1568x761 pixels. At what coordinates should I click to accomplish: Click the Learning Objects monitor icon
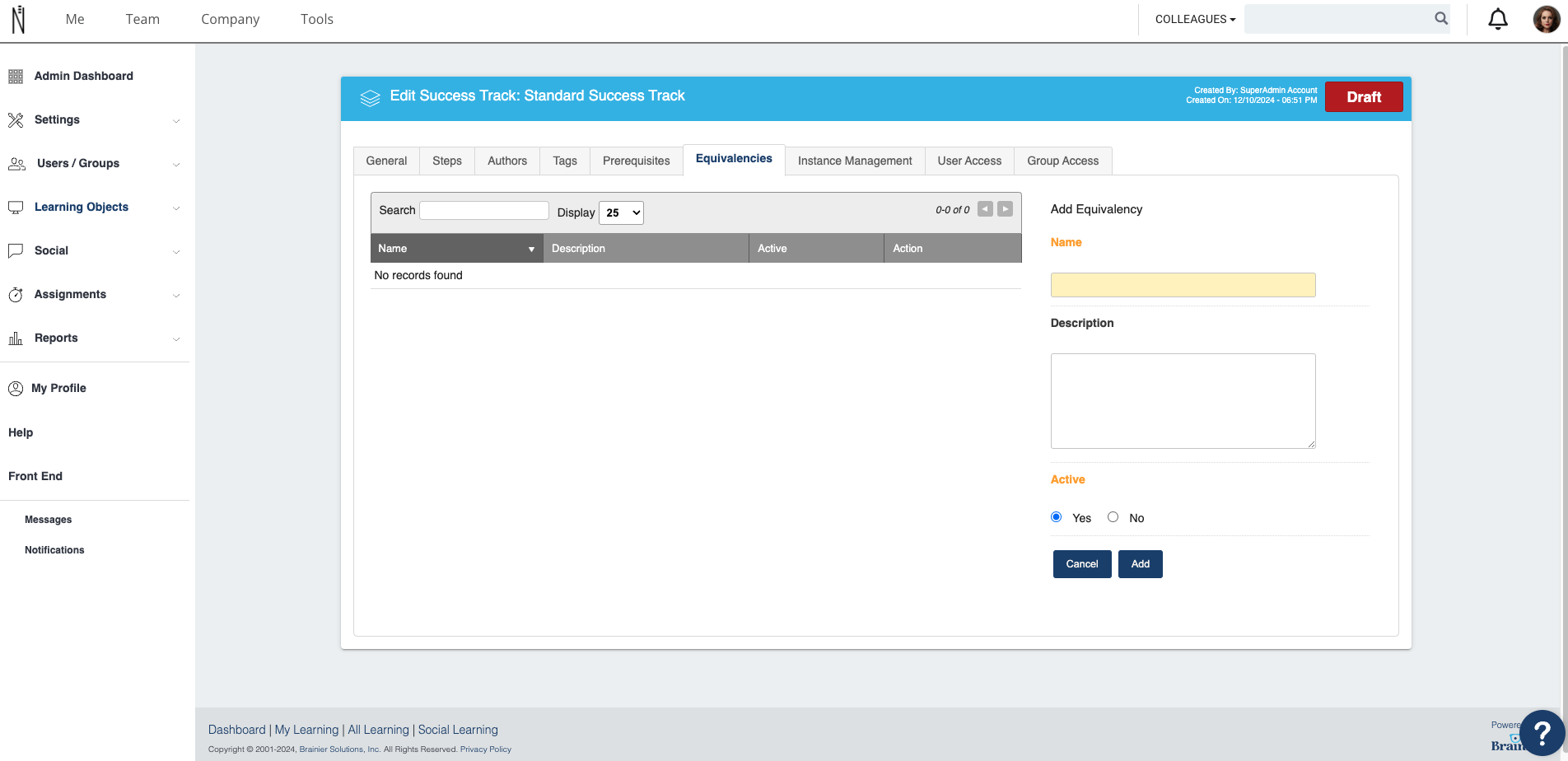(16, 208)
